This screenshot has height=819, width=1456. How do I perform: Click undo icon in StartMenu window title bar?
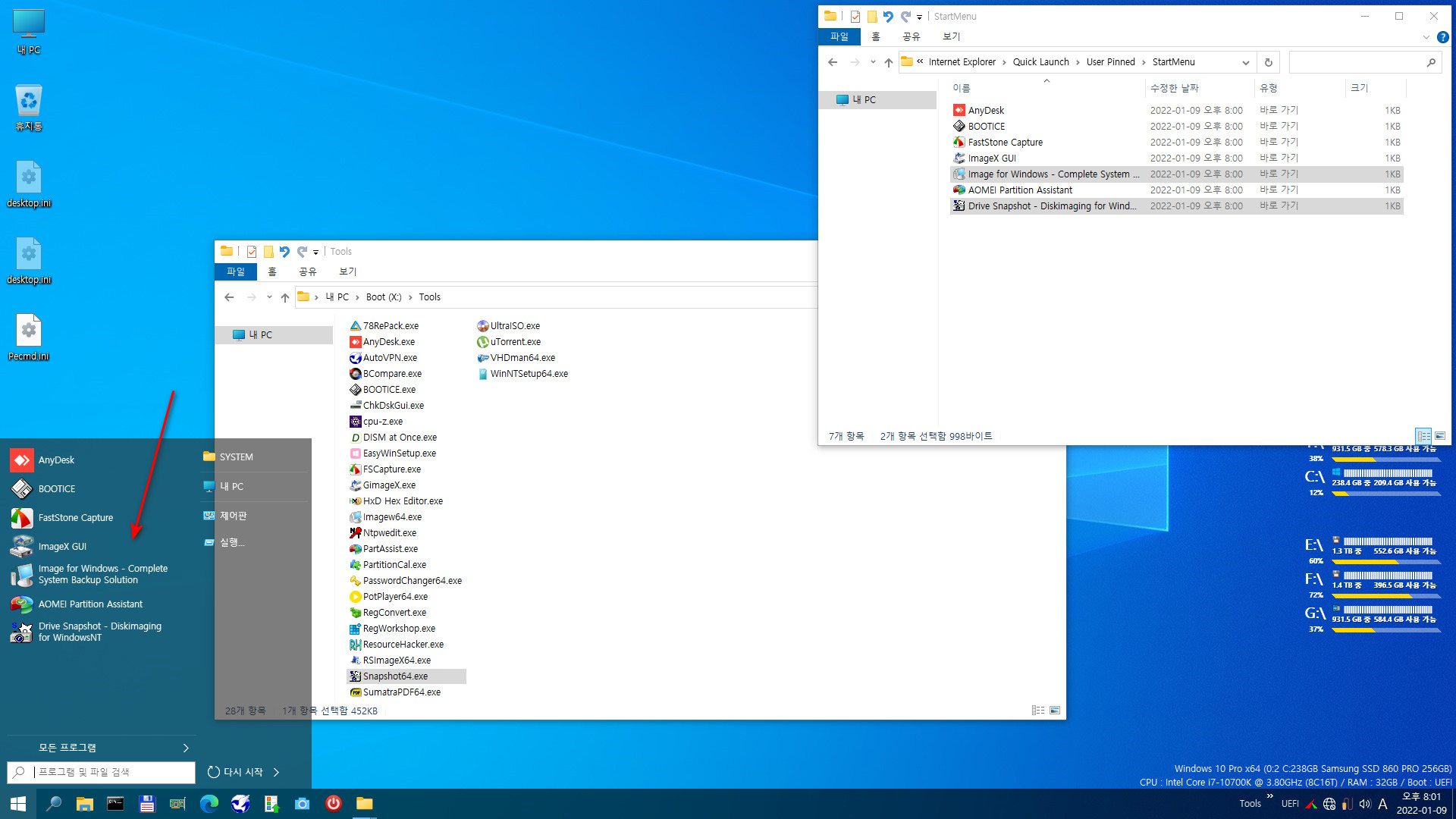(888, 16)
